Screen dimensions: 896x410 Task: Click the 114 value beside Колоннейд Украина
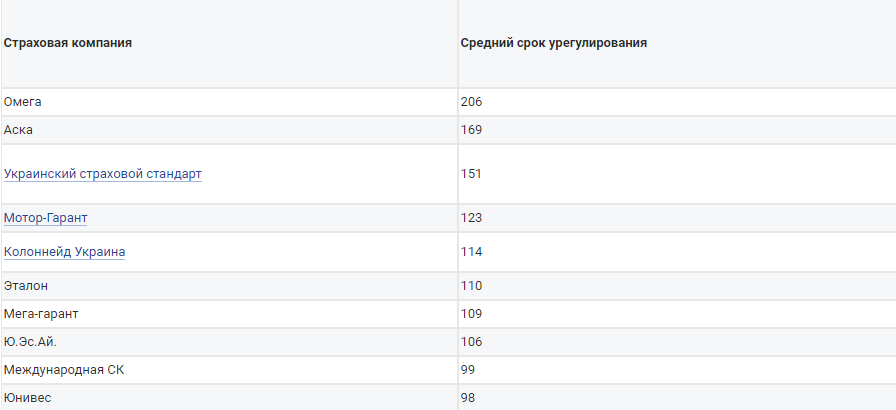[472, 252]
